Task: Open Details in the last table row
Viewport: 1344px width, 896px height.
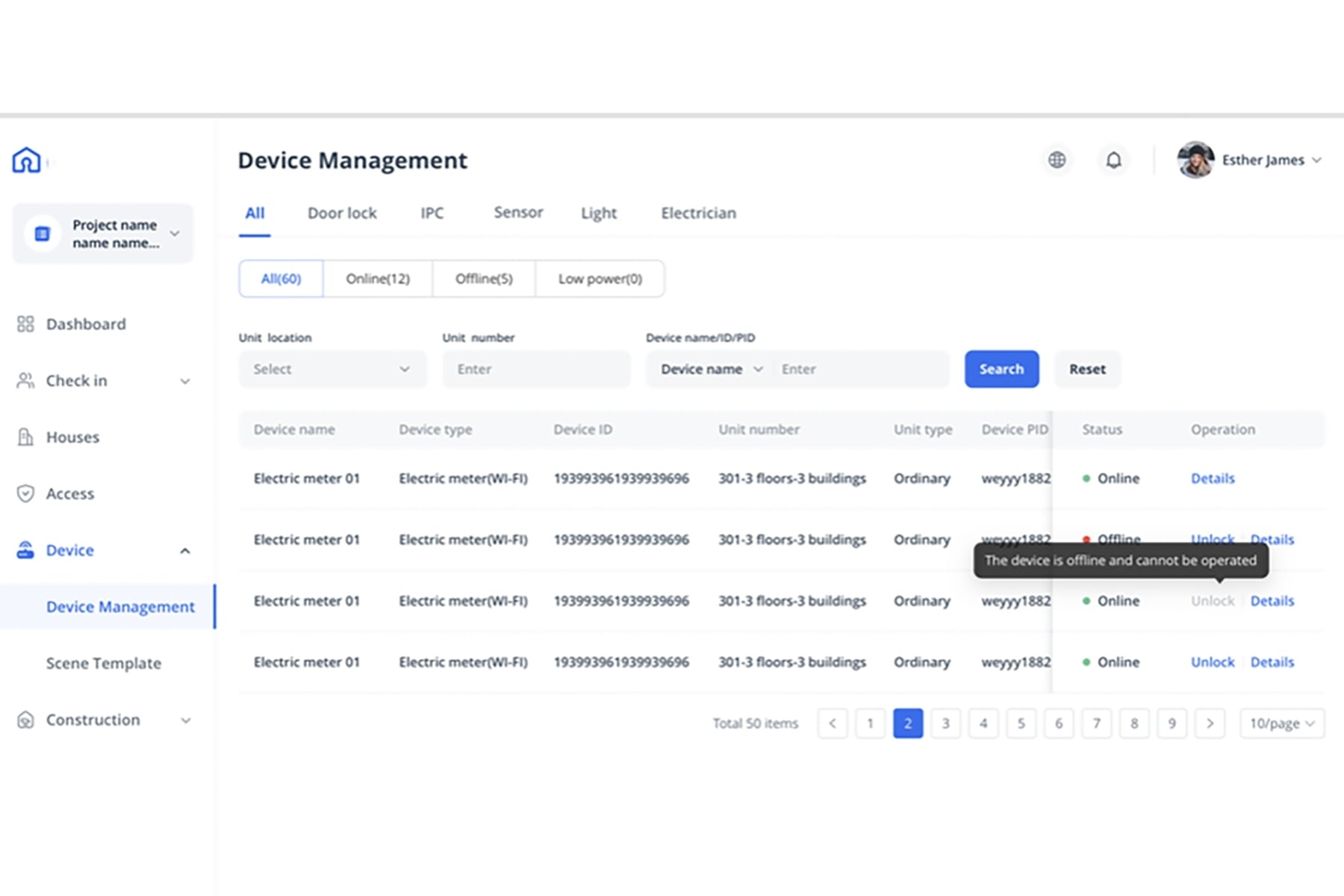Action: 1272,662
